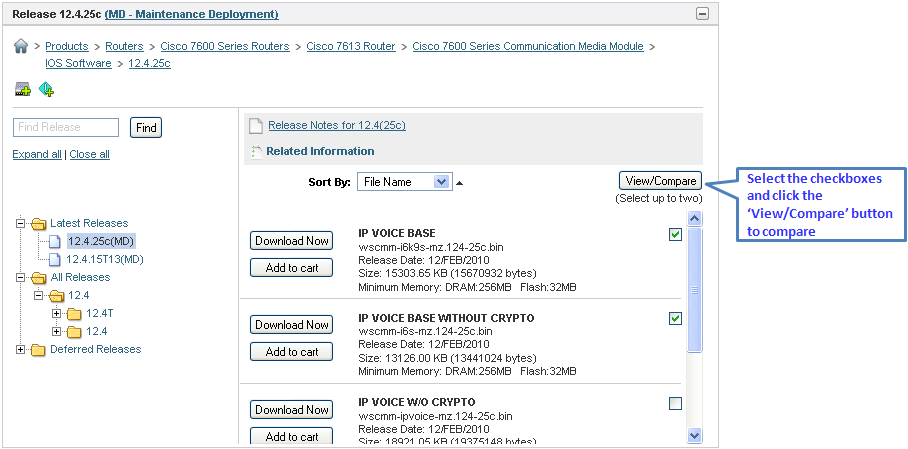Check the IP VOICE W/O CRYPTO checkbox
908x449 pixels.
pos(675,403)
